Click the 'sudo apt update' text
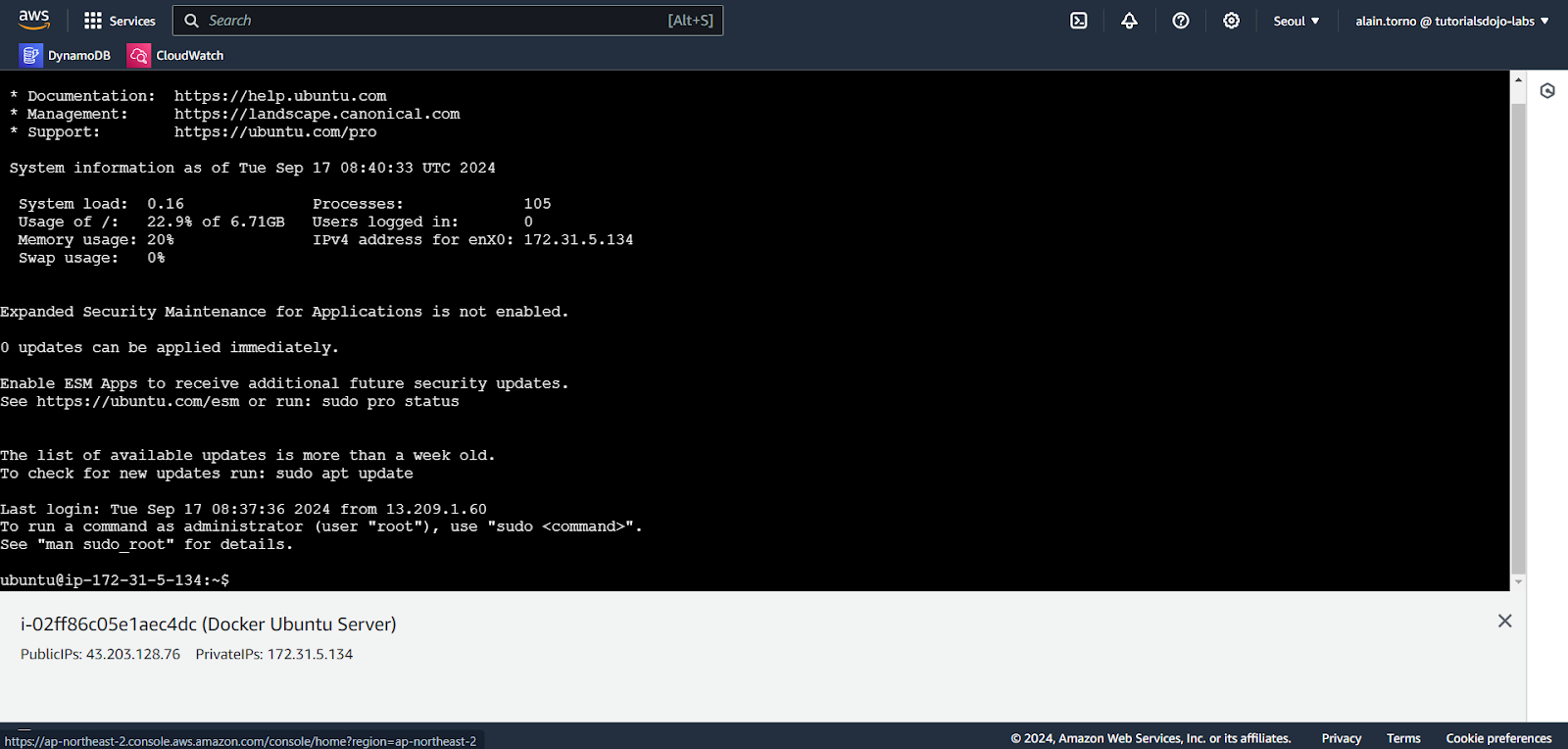This screenshot has width=1568, height=749. pyautogui.click(x=344, y=474)
